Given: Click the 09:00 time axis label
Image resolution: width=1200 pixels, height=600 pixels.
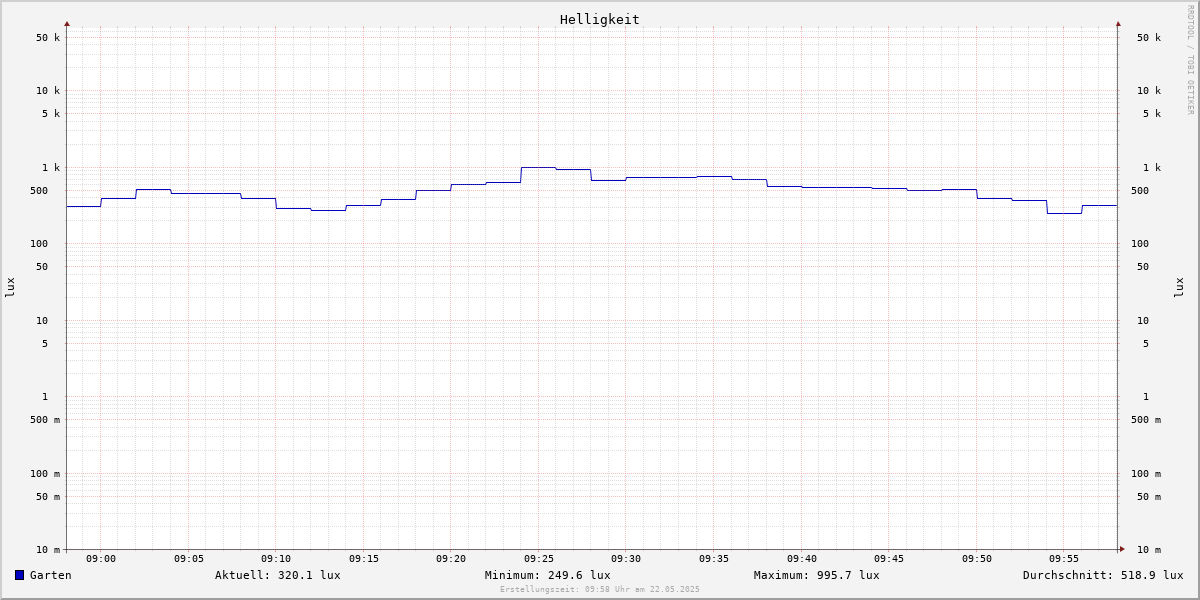Looking at the screenshot, I should click(x=101, y=559).
